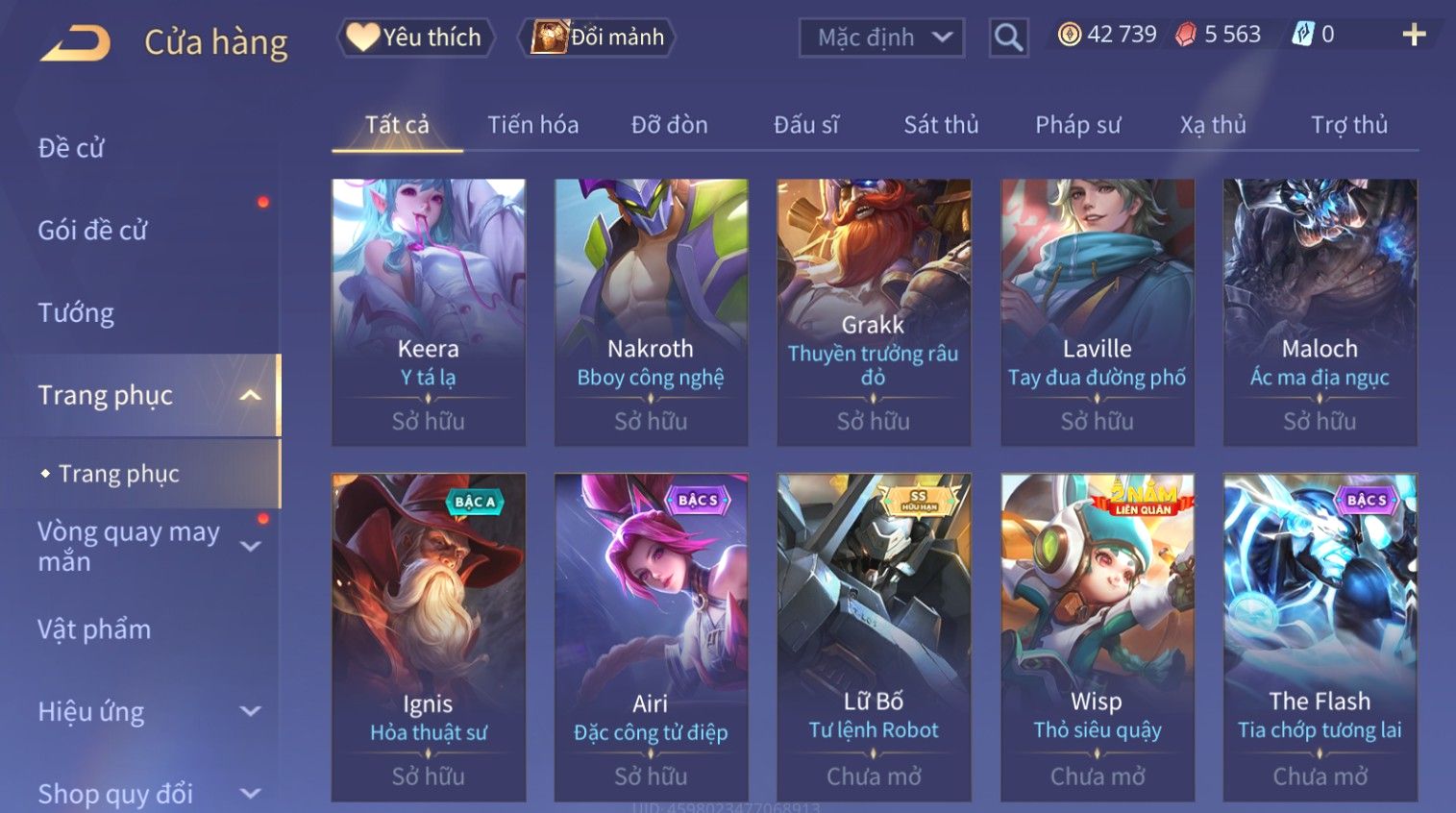Viewport: 1456px width, 813px height.
Task: Tap the red ruby currency icon
Action: (x=1186, y=35)
